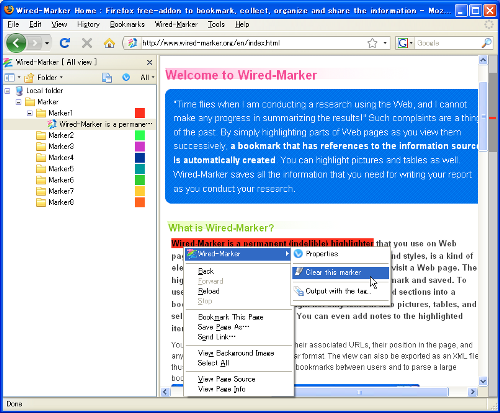Screen dimensions: 500x413
Task: Click the magenta Marker3 color swatch
Action: pyautogui.click(x=140, y=147)
